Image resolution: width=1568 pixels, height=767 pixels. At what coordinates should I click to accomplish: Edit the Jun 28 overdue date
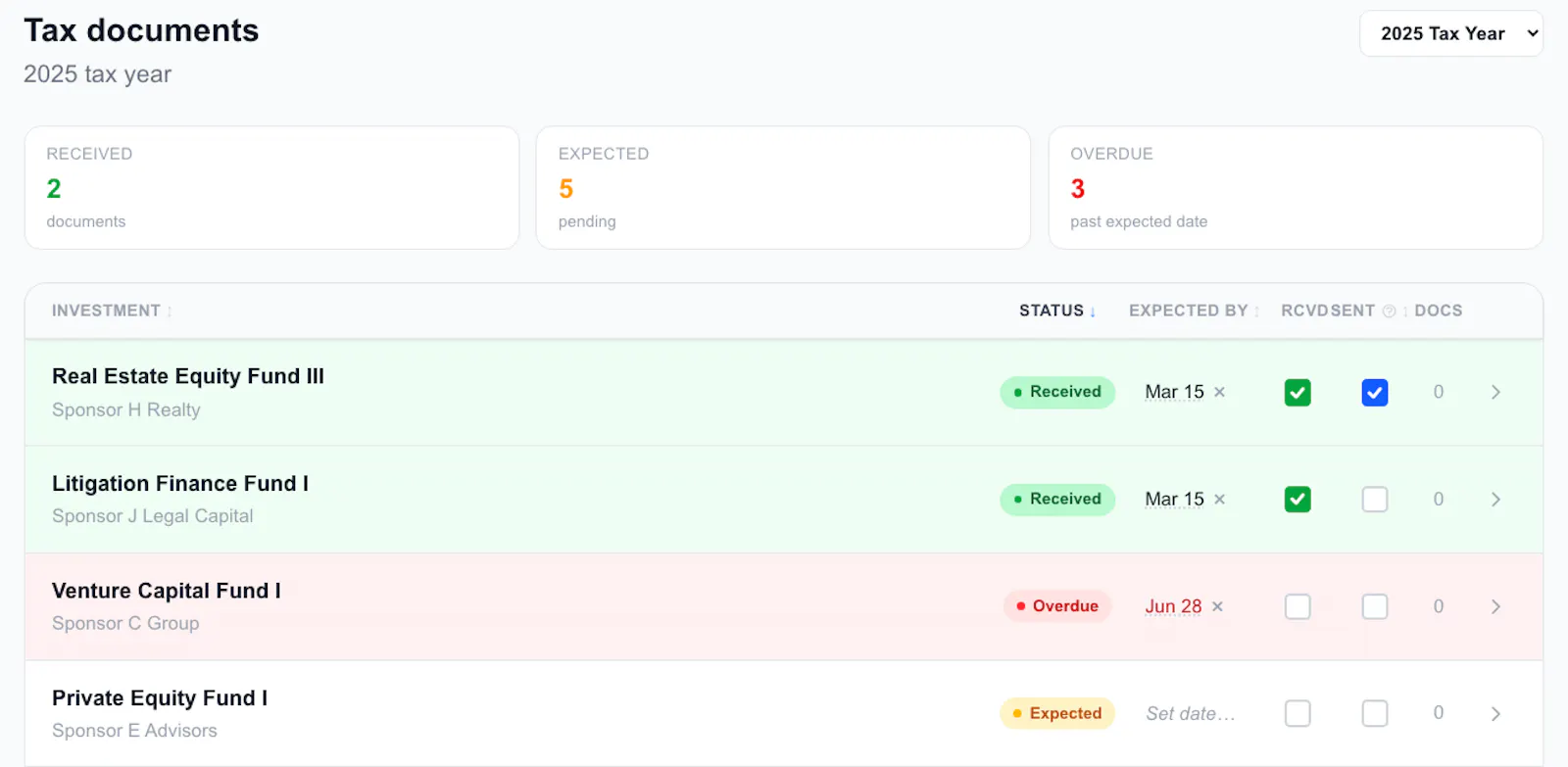click(1173, 606)
